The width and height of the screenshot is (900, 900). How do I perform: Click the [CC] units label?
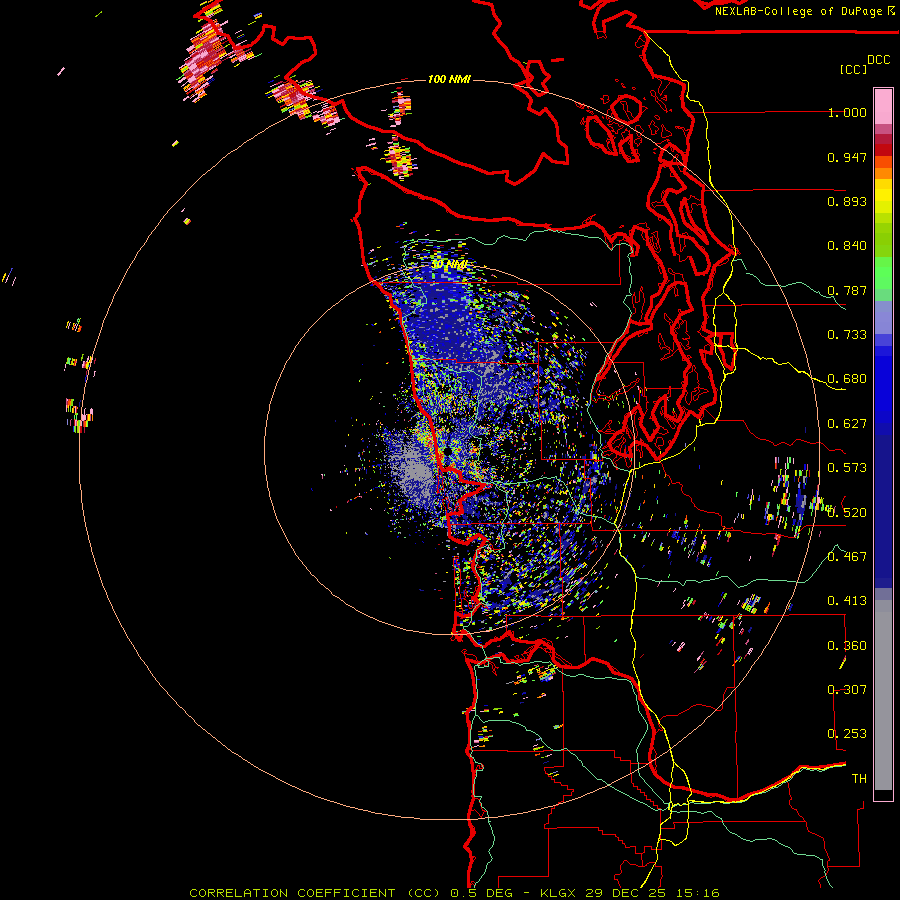tap(854, 69)
